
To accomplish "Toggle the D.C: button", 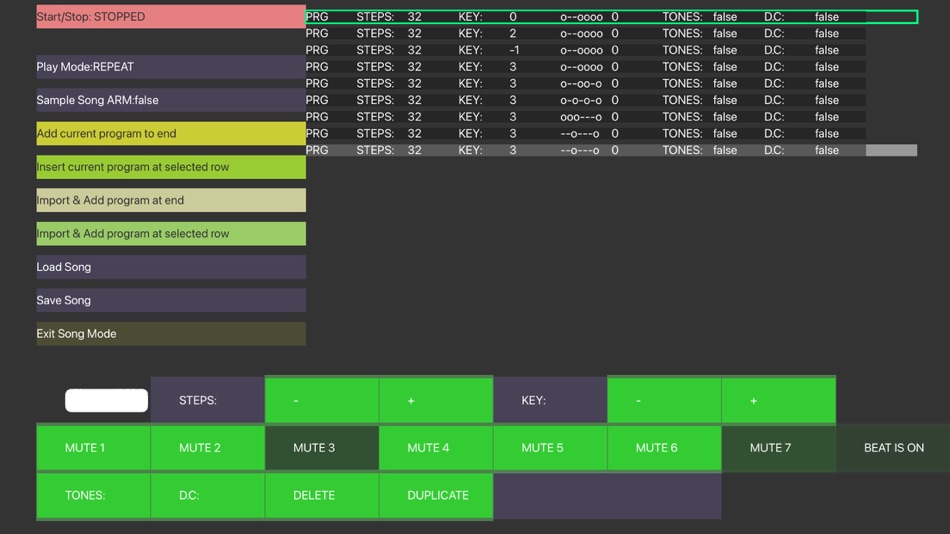I will pos(208,495).
